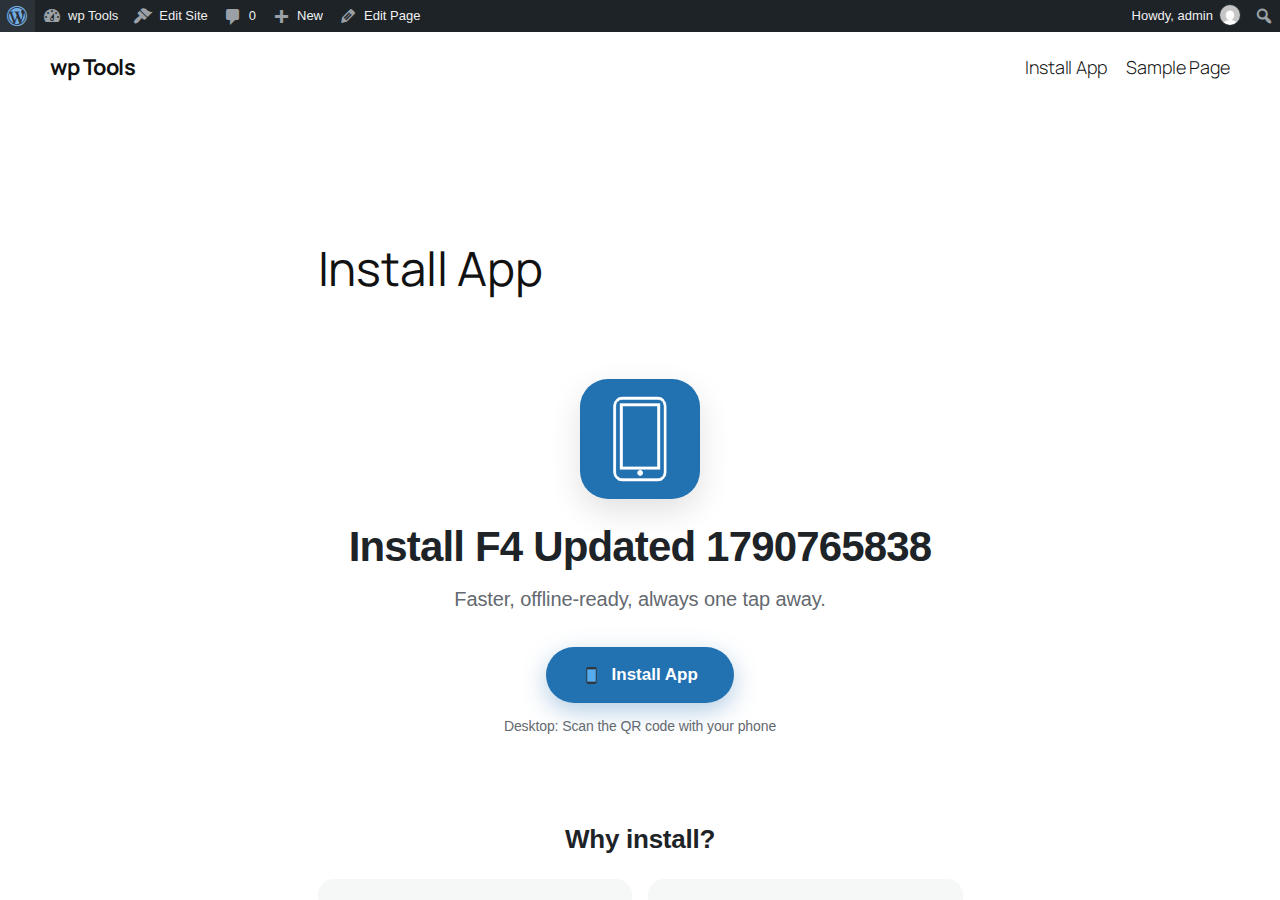Open Sample Page navigation link
This screenshot has height=900, width=1280.
point(1178,68)
